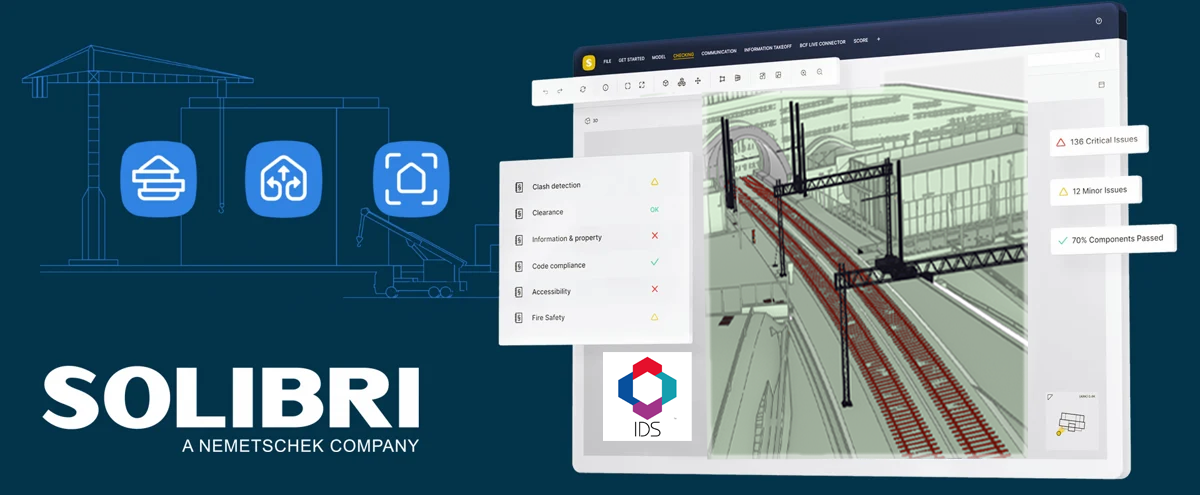Click the redo arrow in the toolbar

pyautogui.click(x=559, y=91)
